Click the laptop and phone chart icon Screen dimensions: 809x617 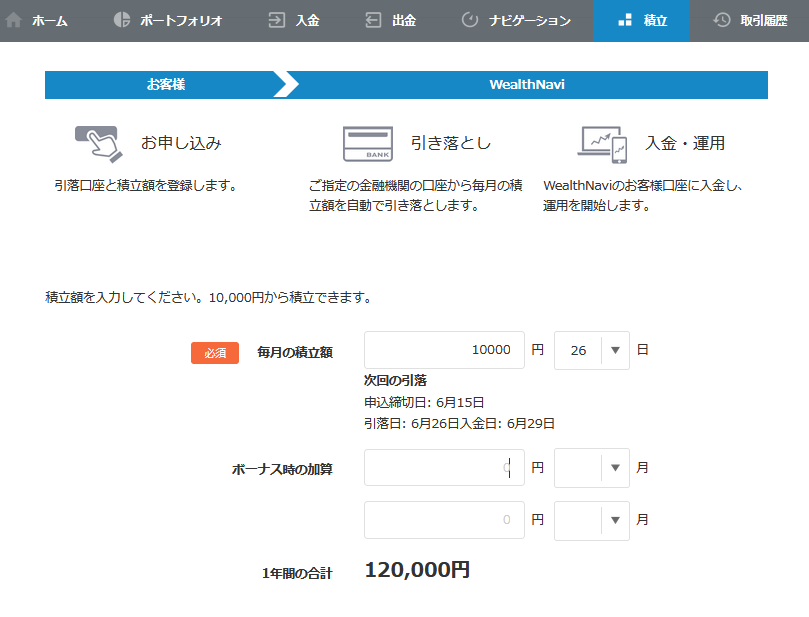tap(602, 144)
